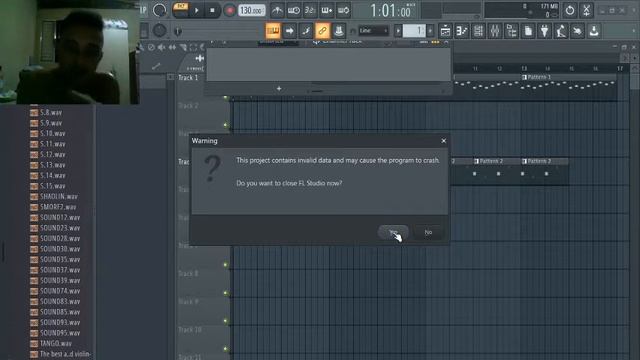Image resolution: width=640 pixels, height=360 pixels.
Task: Open the Channel rack view icon
Action: click(478, 31)
